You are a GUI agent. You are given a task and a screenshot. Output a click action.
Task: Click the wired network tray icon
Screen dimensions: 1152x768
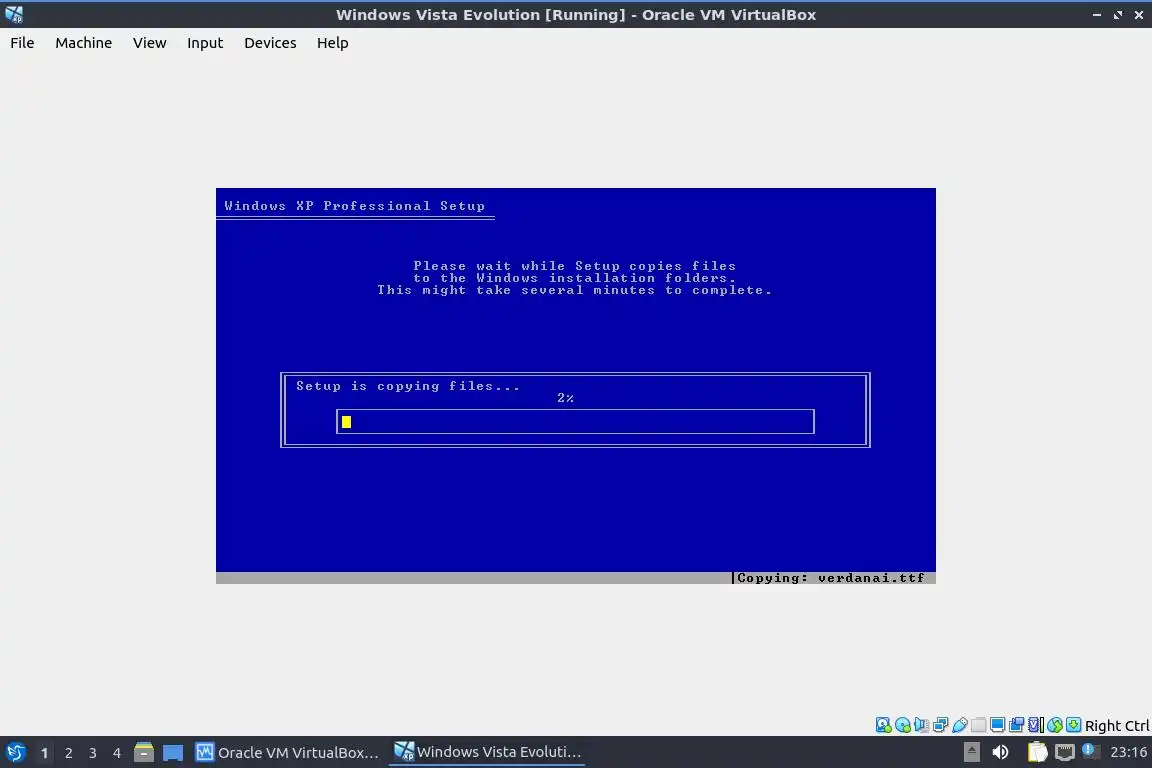coord(1065,753)
